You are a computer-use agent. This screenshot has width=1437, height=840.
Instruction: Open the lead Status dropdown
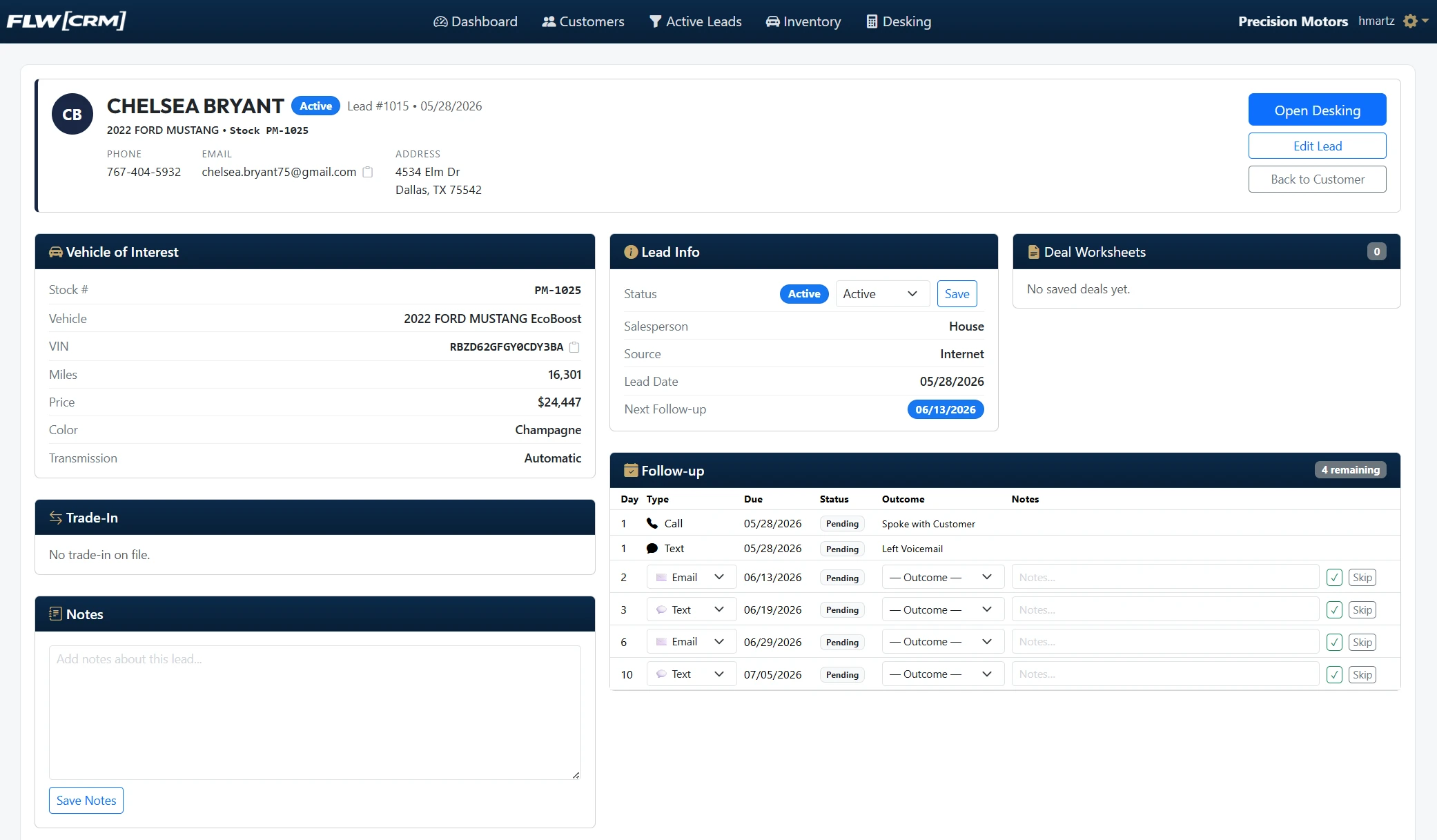(883, 294)
